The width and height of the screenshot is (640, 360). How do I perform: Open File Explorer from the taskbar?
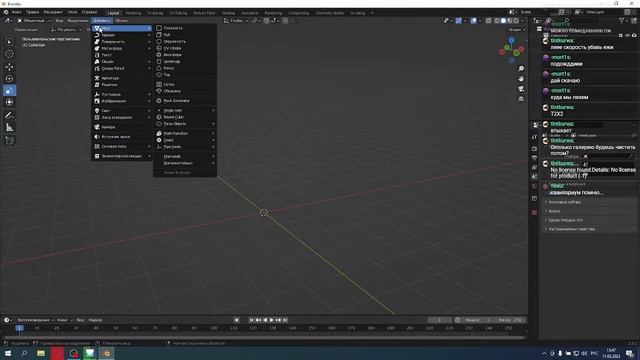point(41,353)
